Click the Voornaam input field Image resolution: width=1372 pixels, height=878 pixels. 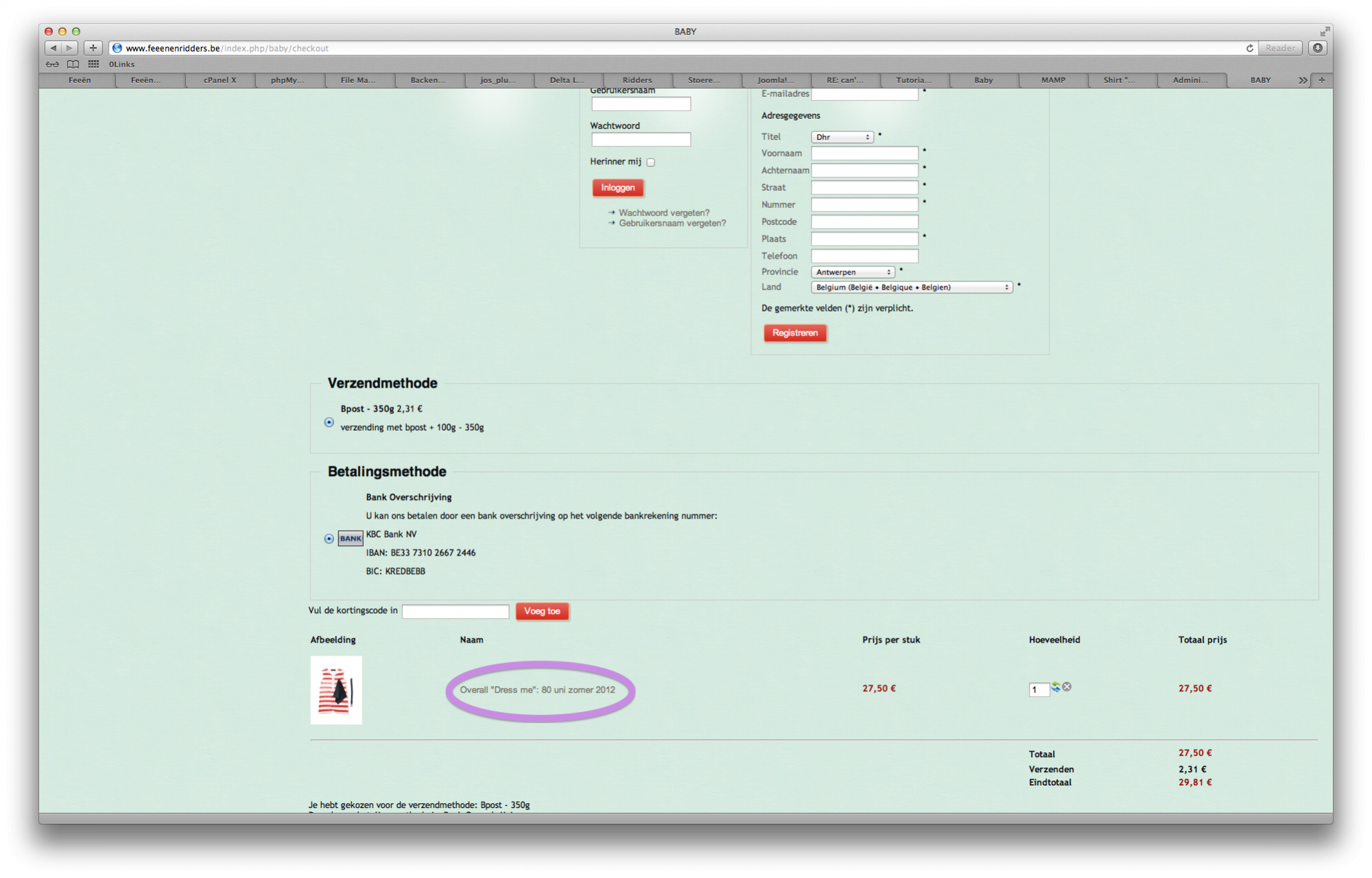click(x=864, y=153)
